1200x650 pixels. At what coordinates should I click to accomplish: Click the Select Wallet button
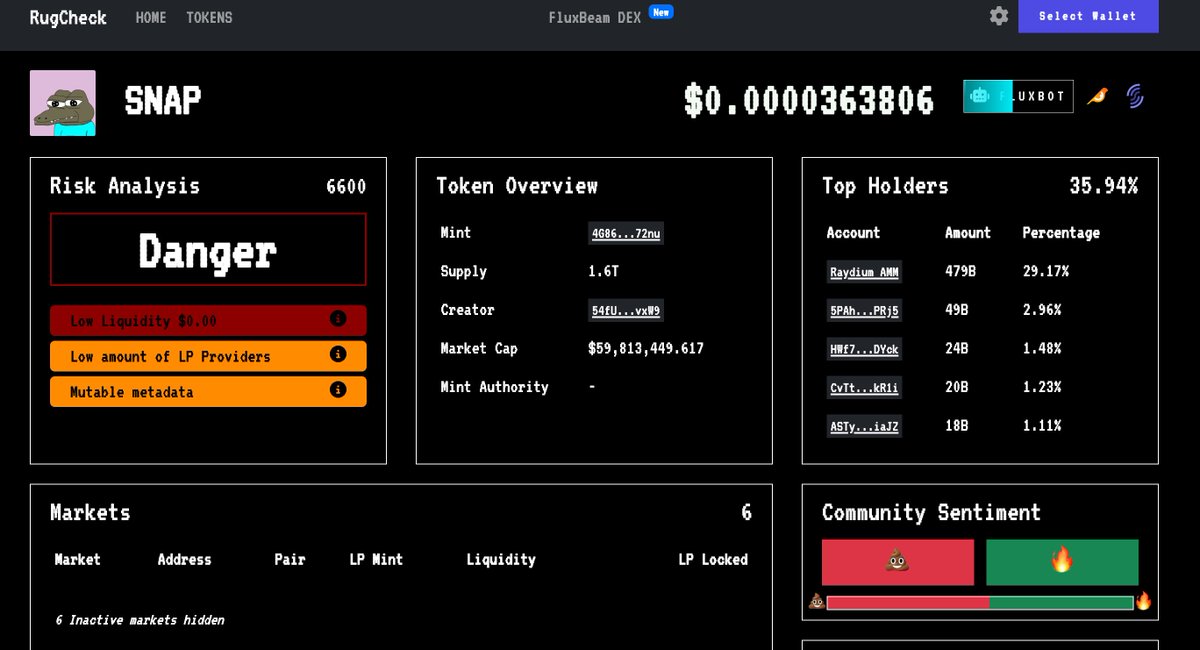point(1088,16)
